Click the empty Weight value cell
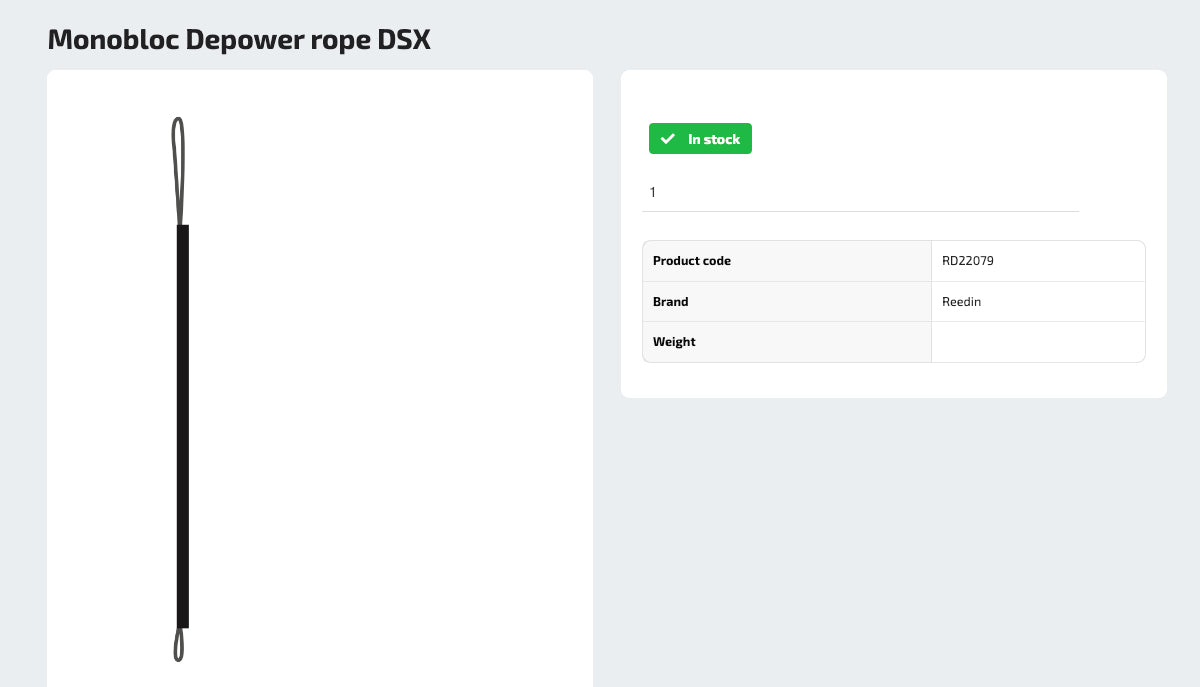The height and width of the screenshot is (687, 1200). tap(1037, 342)
